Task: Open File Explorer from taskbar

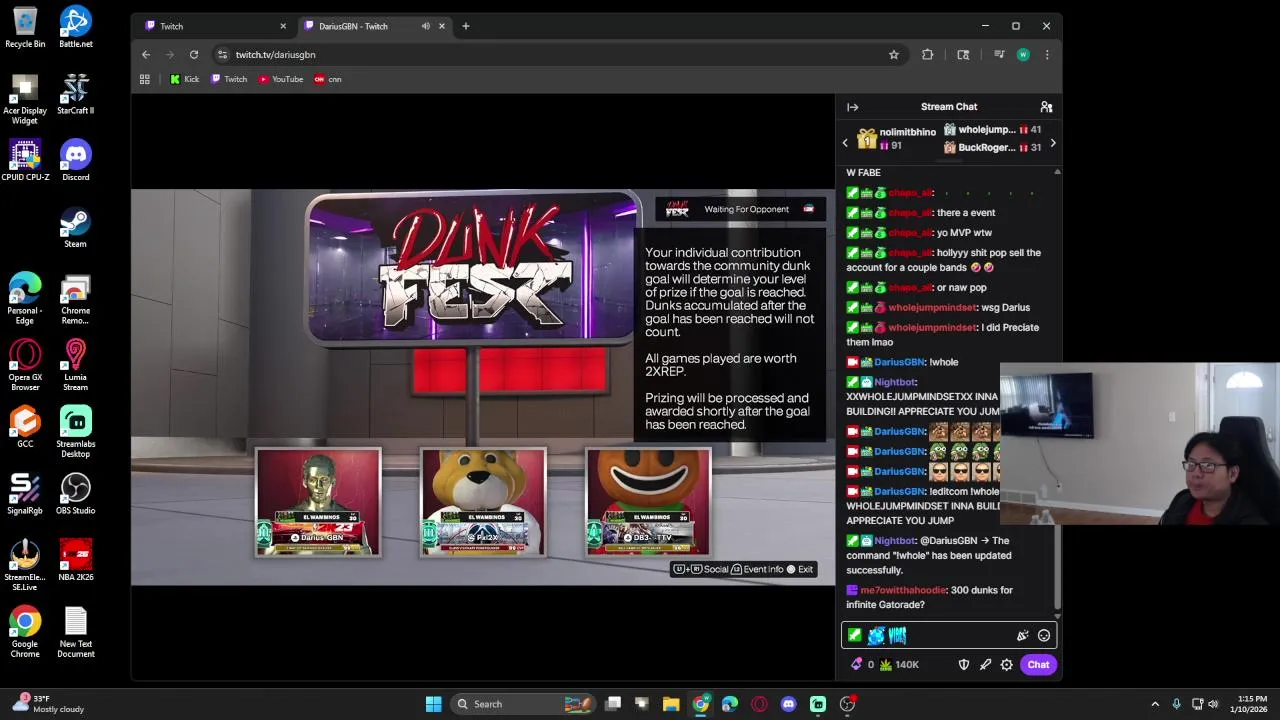Action: 671,704
